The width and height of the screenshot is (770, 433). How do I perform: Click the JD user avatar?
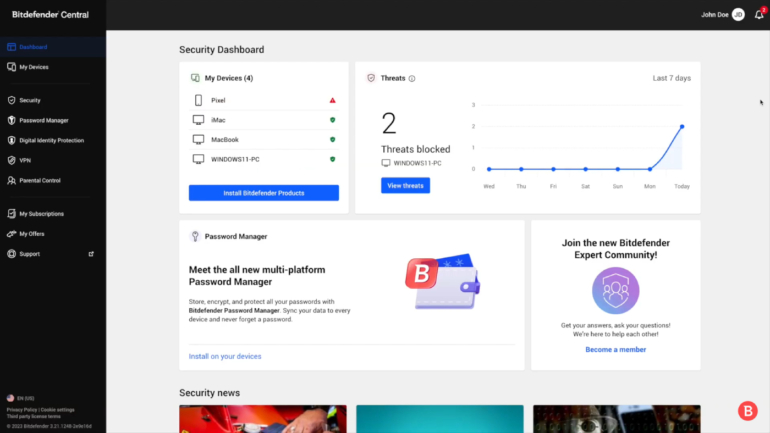(738, 15)
